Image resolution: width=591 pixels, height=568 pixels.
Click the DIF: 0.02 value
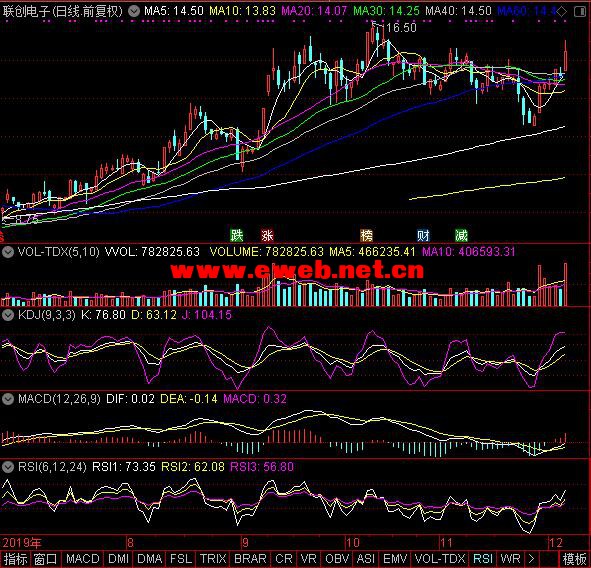tap(130, 399)
